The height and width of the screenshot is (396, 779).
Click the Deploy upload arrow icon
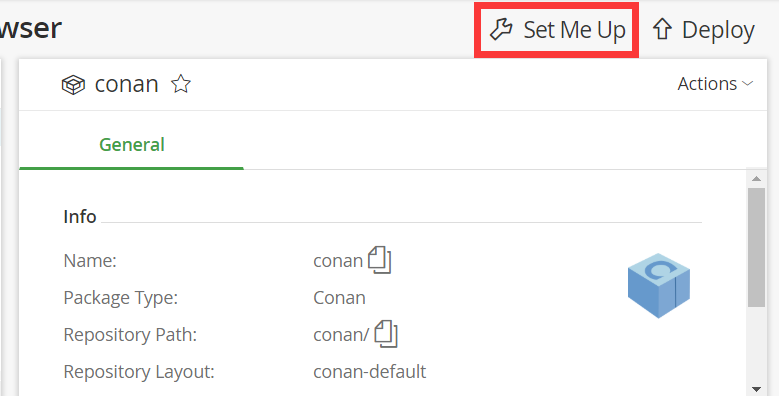pyautogui.click(x=662, y=29)
